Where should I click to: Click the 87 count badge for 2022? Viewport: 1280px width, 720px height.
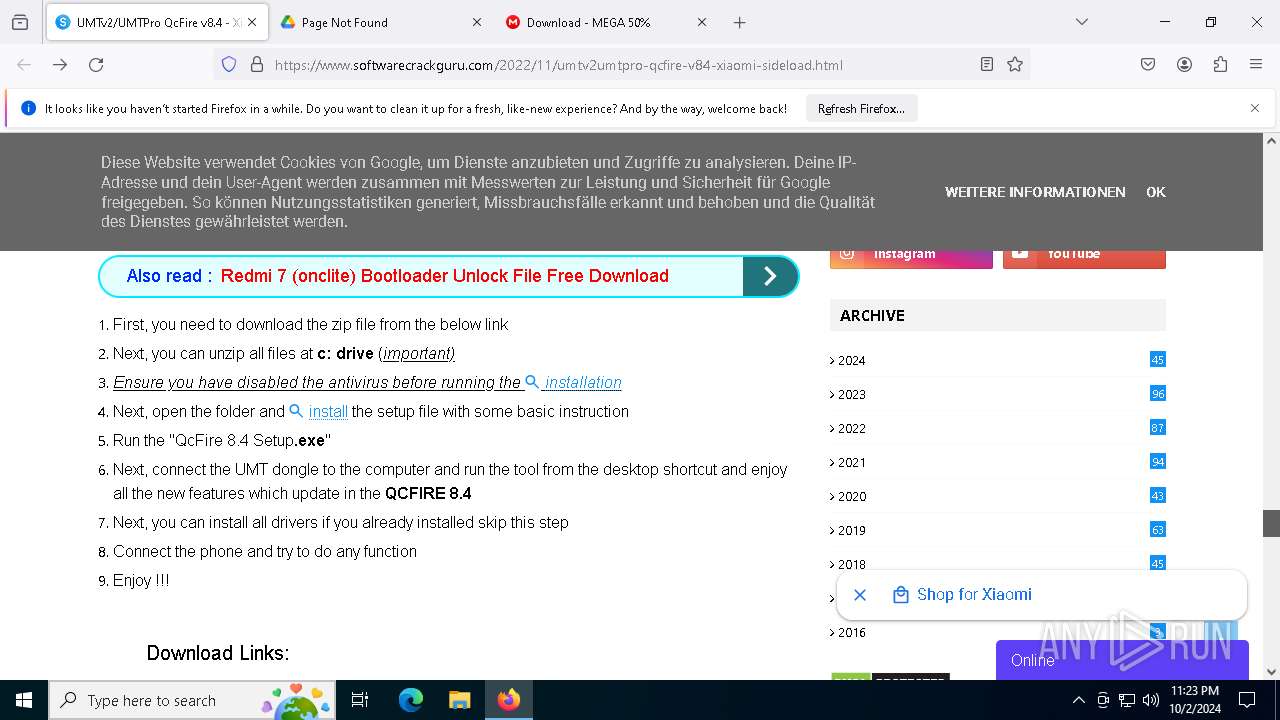pos(1158,427)
